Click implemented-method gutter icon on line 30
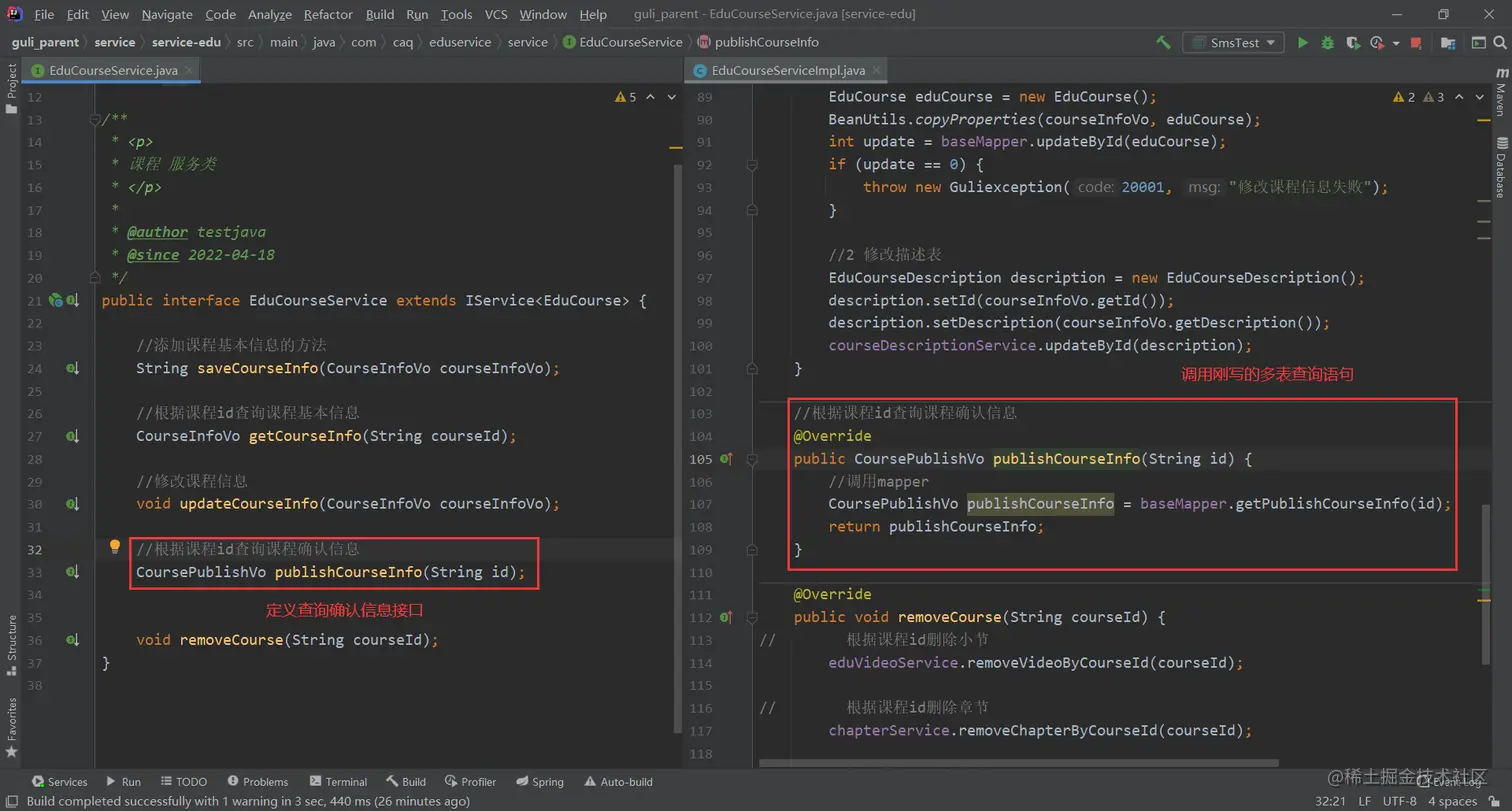Screen dimensions: 1512x811 pos(72,504)
